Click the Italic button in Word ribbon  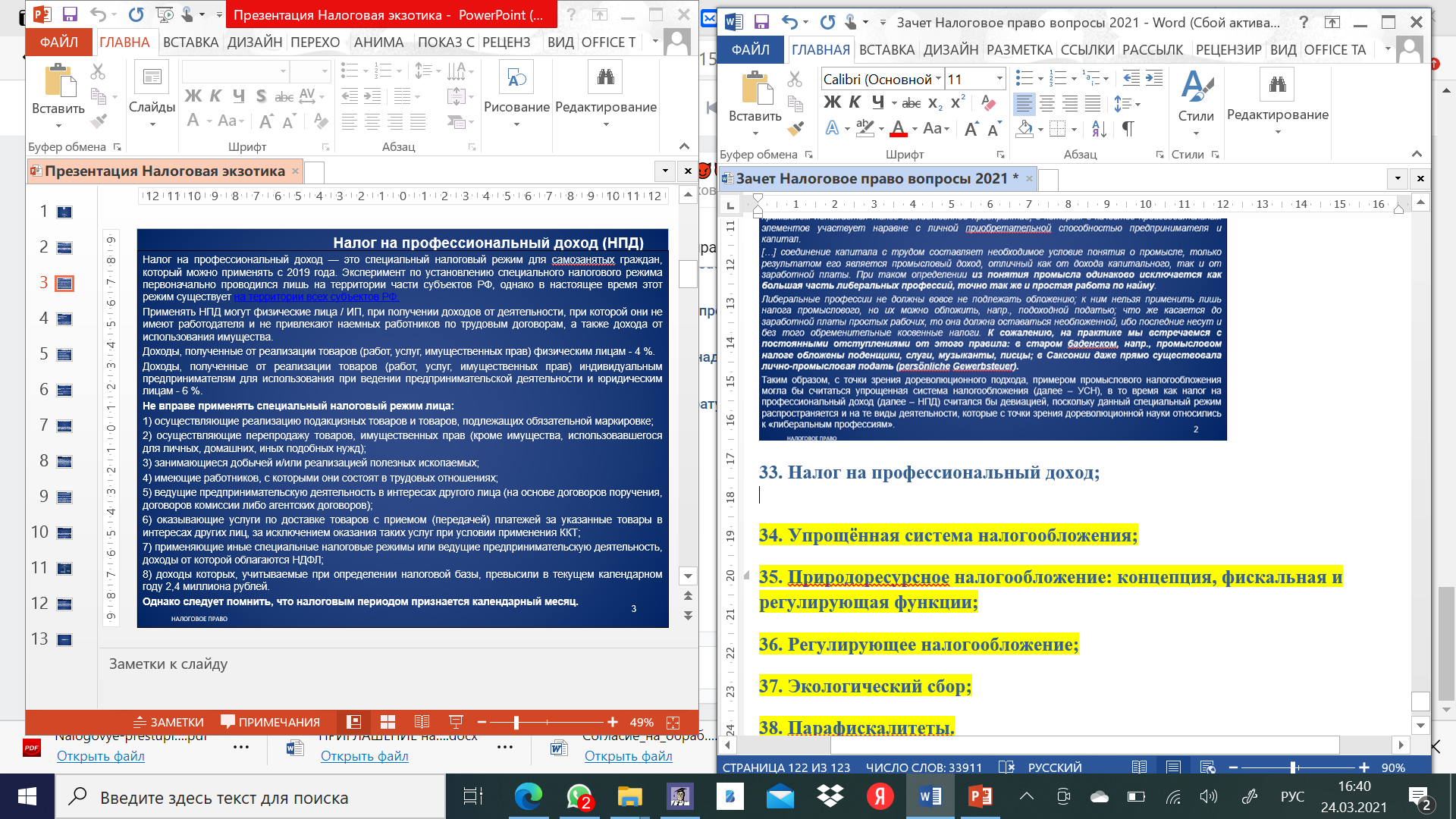tap(855, 102)
